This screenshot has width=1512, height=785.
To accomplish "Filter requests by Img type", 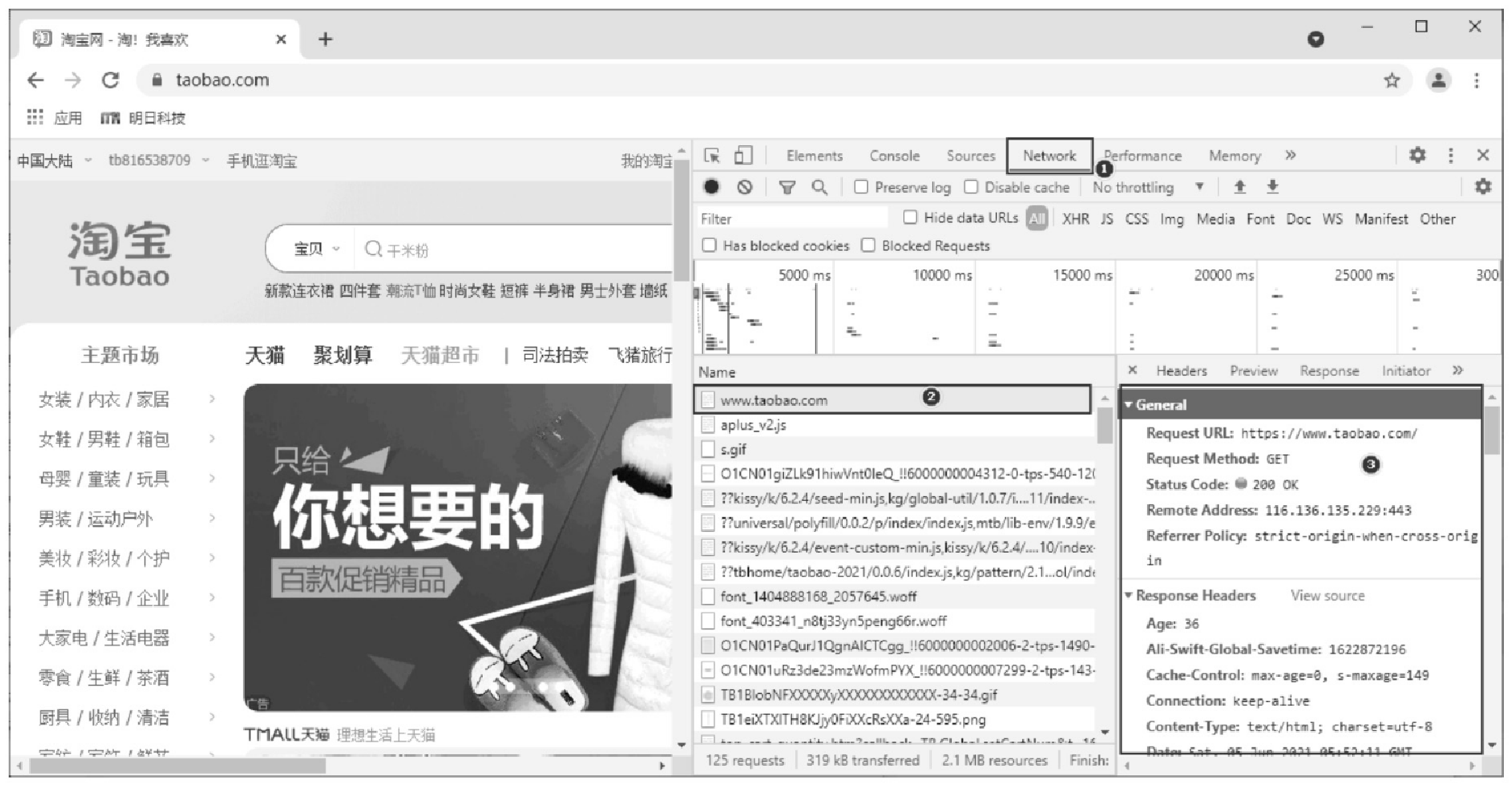I will 1171,219.
